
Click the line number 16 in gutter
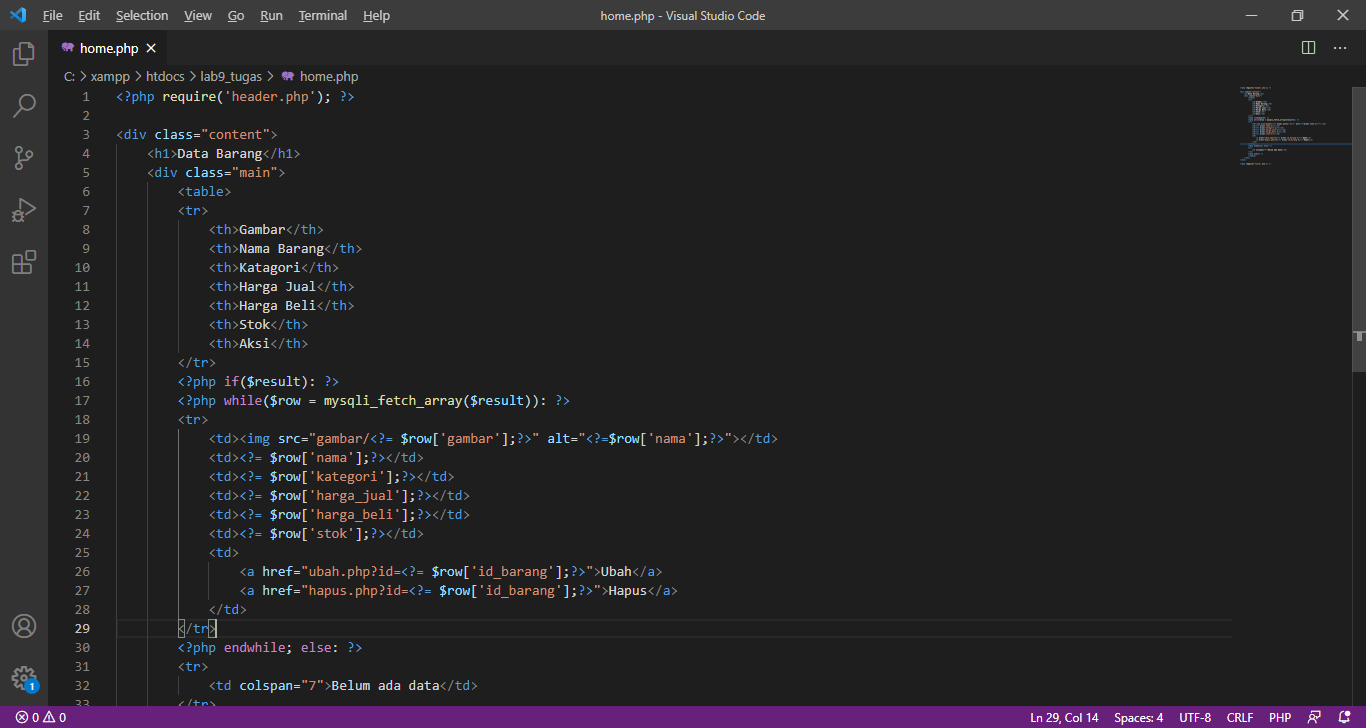click(x=82, y=381)
